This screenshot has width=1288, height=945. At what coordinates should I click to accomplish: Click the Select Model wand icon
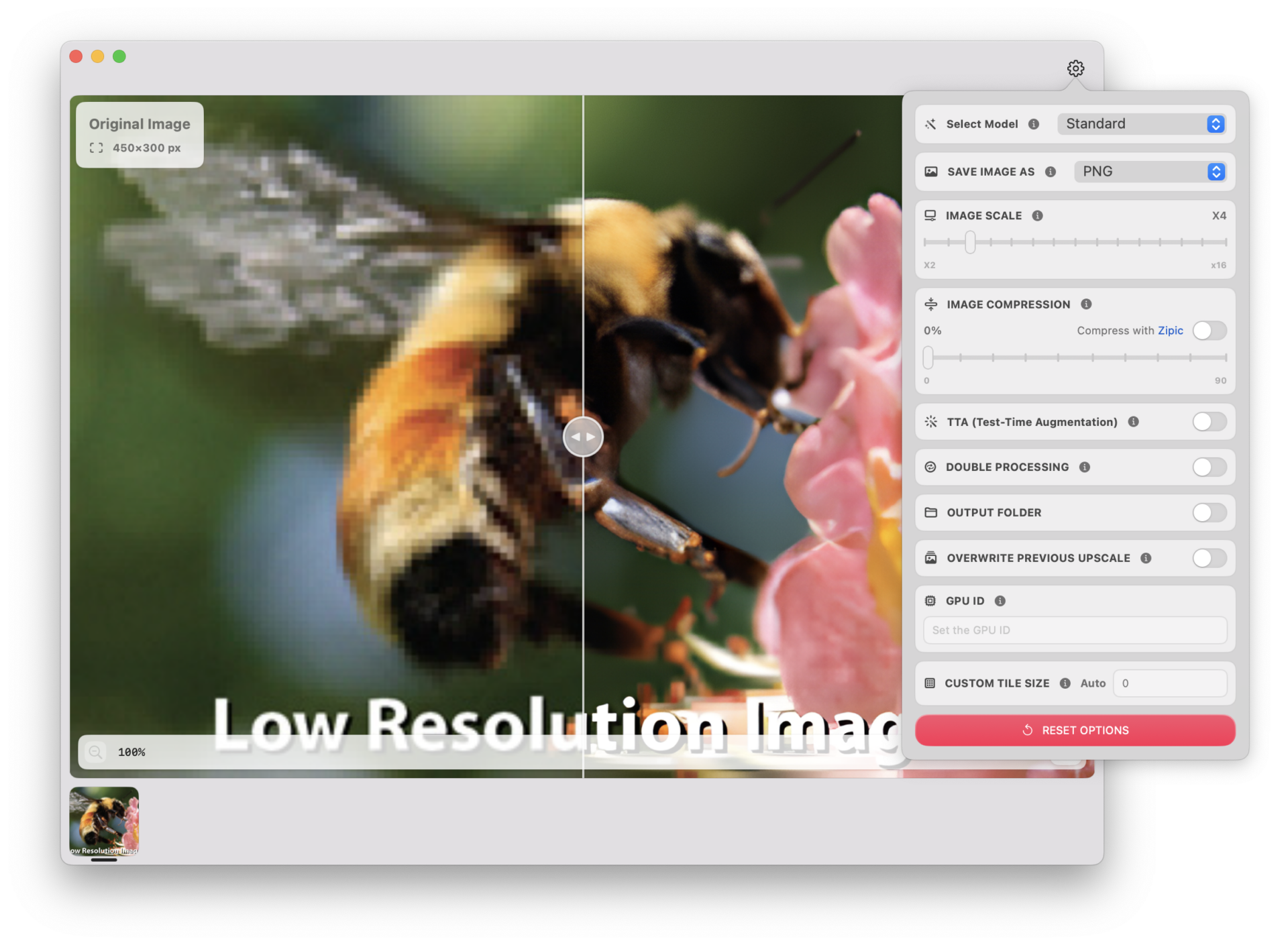click(x=930, y=123)
